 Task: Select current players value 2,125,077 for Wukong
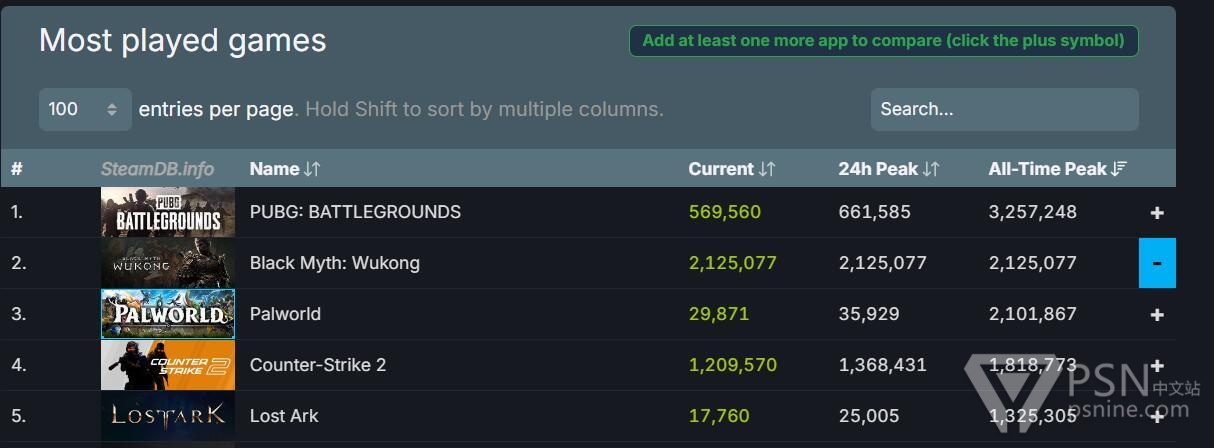(733, 263)
